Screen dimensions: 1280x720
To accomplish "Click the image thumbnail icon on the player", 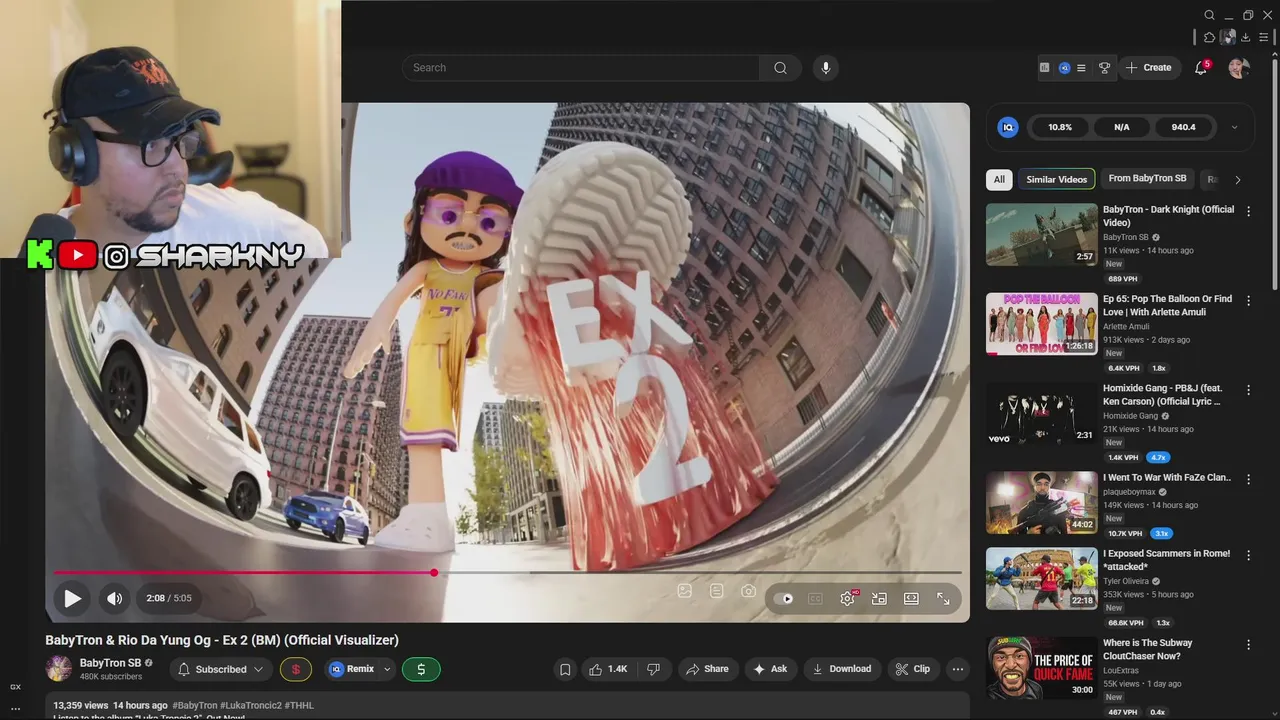I will (684, 591).
